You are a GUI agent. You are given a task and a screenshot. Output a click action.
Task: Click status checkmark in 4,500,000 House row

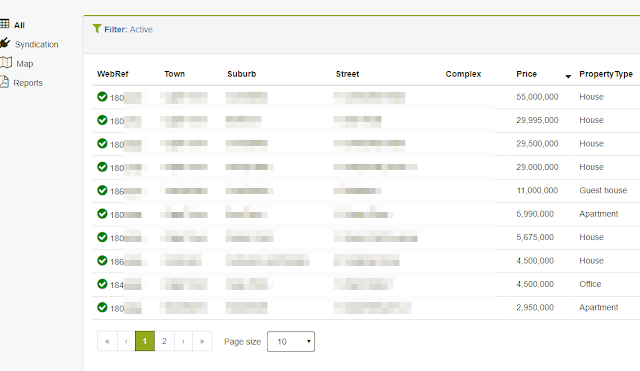coord(102,260)
